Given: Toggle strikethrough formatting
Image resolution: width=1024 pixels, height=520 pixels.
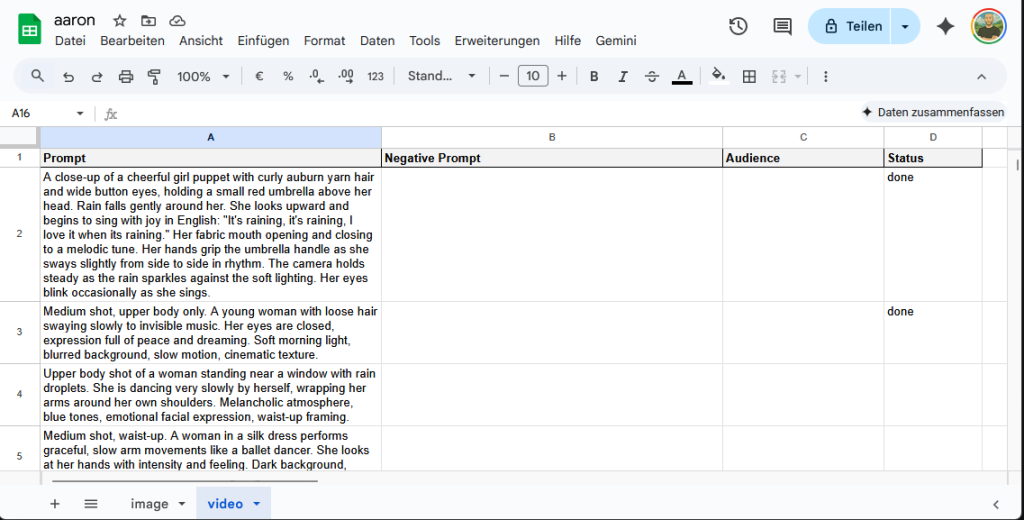Looking at the screenshot, I should [x=652, y=76].
